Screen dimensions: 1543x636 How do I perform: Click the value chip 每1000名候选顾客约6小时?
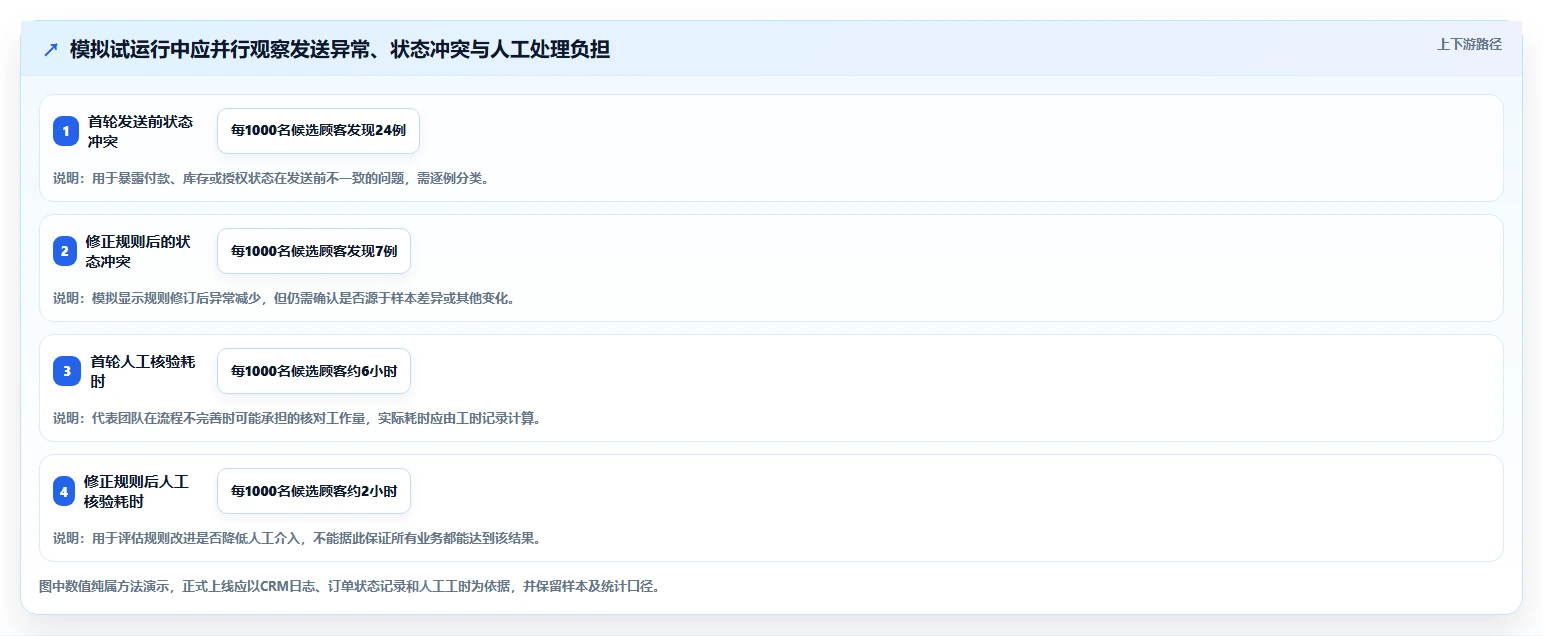coord(314,371)
